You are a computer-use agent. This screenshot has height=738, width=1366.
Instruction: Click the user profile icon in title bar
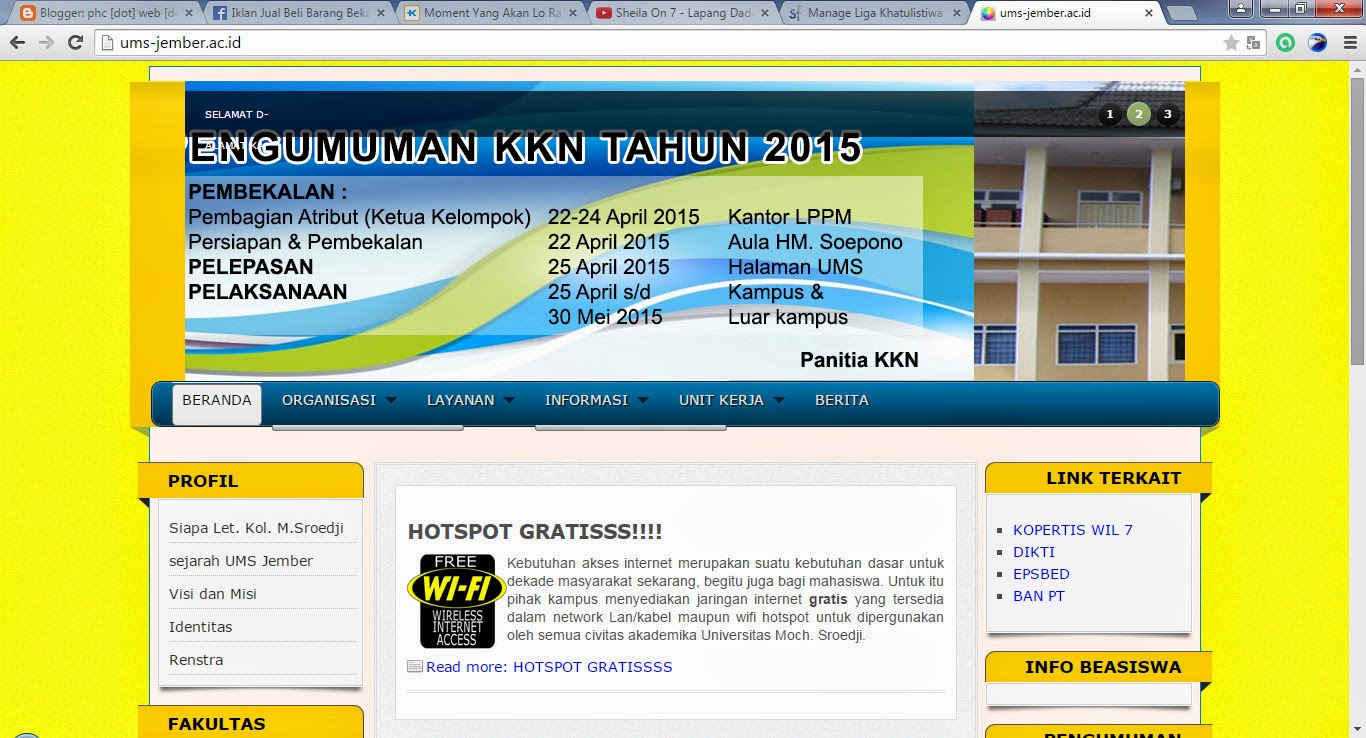coord(1242,8)
